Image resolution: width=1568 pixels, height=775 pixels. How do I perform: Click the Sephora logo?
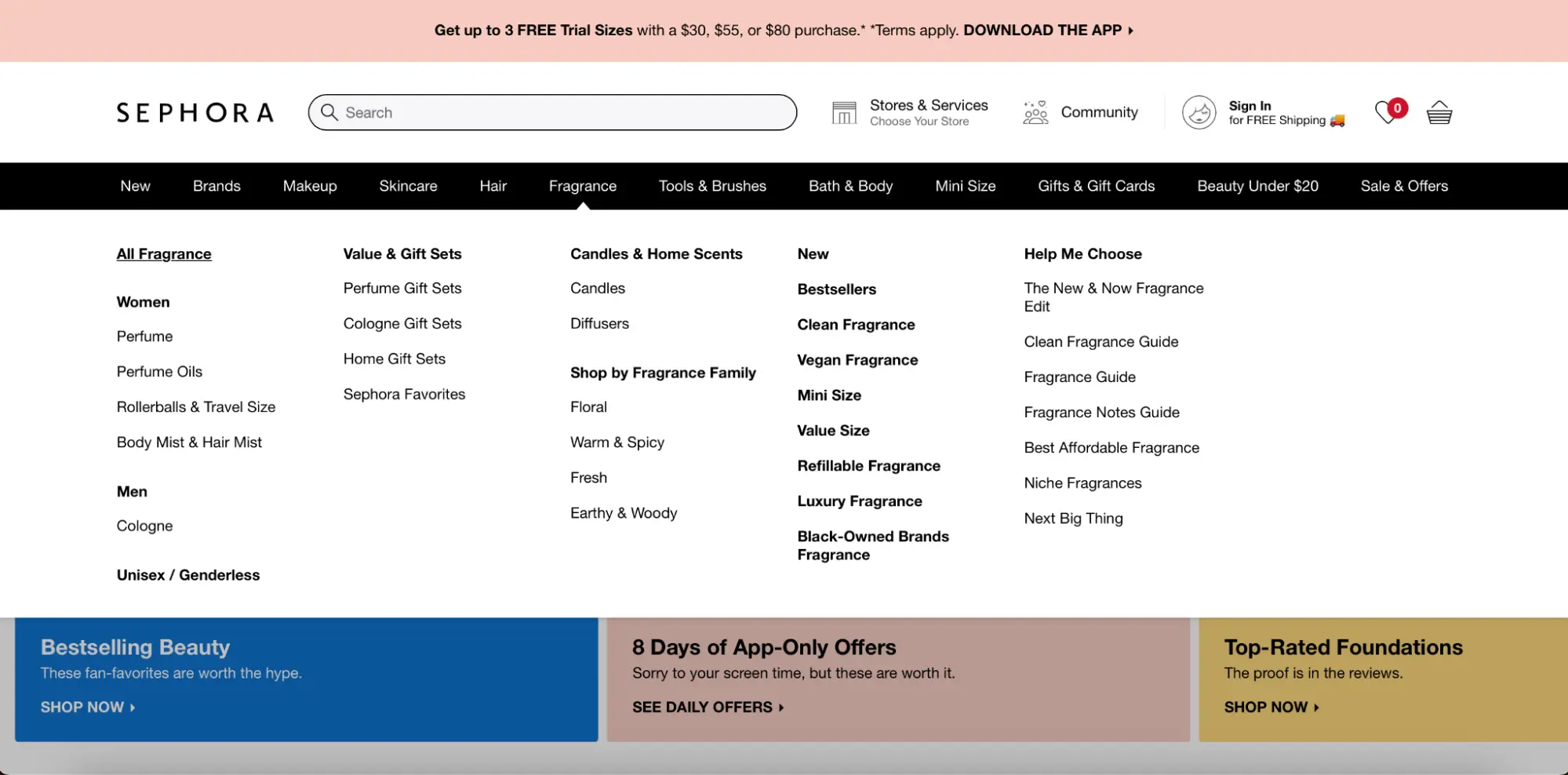(x=195, y=113)
